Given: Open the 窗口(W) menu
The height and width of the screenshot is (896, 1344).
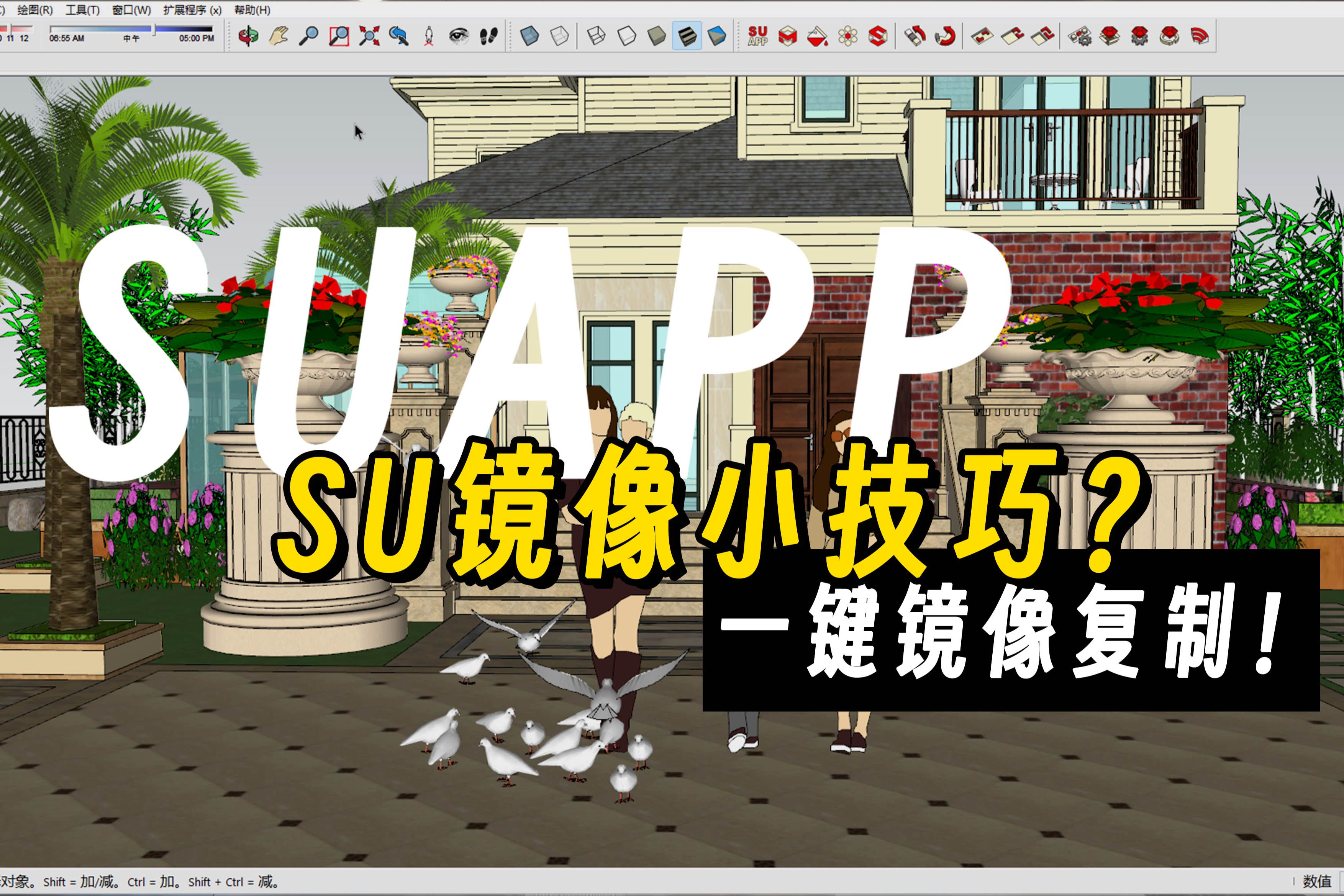Looking at the screenshot, I should point(132,10).
